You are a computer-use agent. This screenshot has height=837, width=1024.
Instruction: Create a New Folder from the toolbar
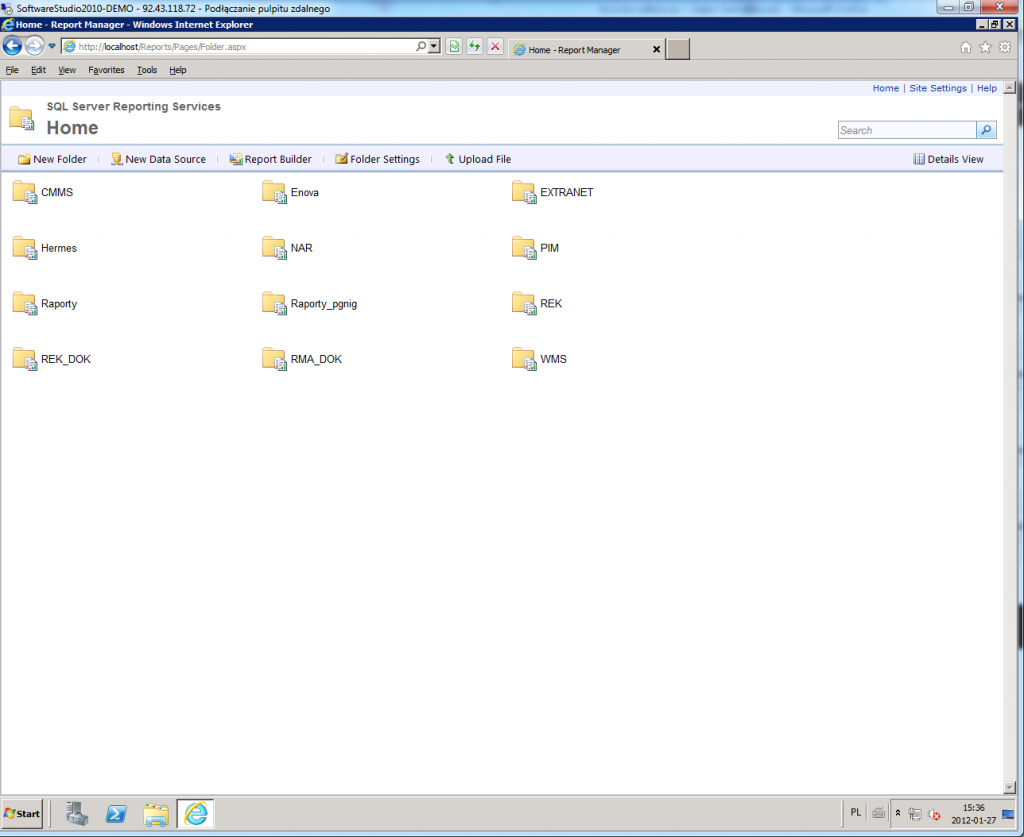[x=52, y=158]
